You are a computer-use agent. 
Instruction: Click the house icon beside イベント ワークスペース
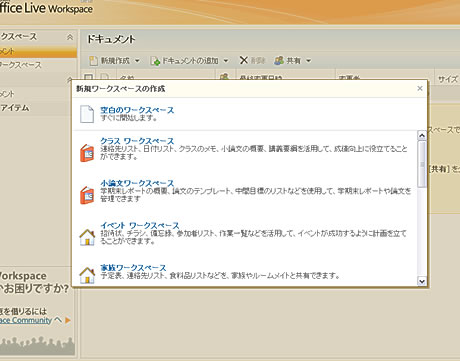point(87,237)
